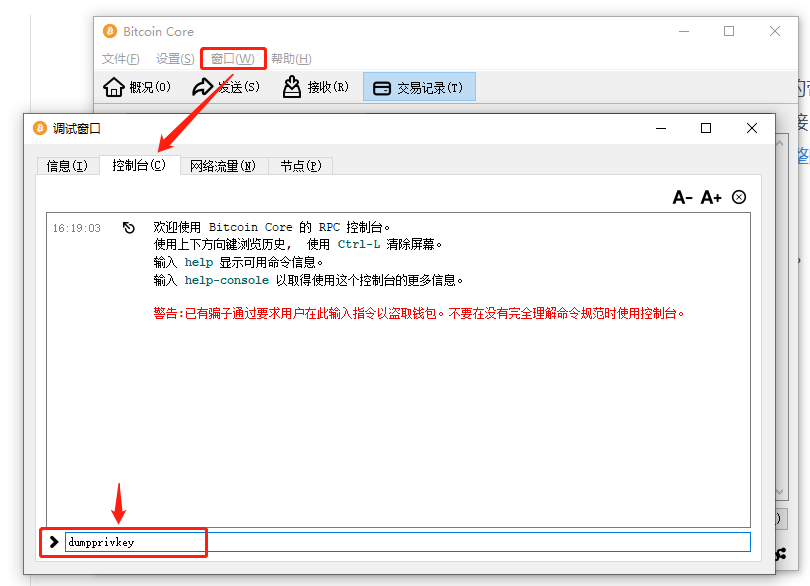
Task: Click the network activity icon at bottom right
Action: [x=780, y=553]
